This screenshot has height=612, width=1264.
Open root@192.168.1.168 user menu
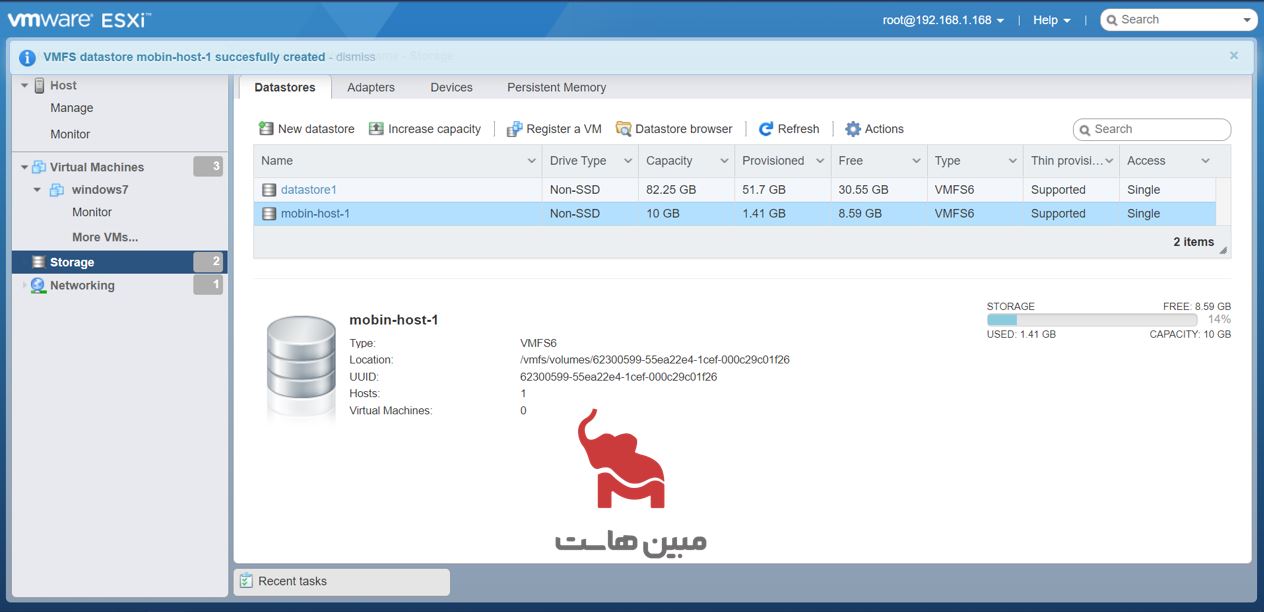943,20
